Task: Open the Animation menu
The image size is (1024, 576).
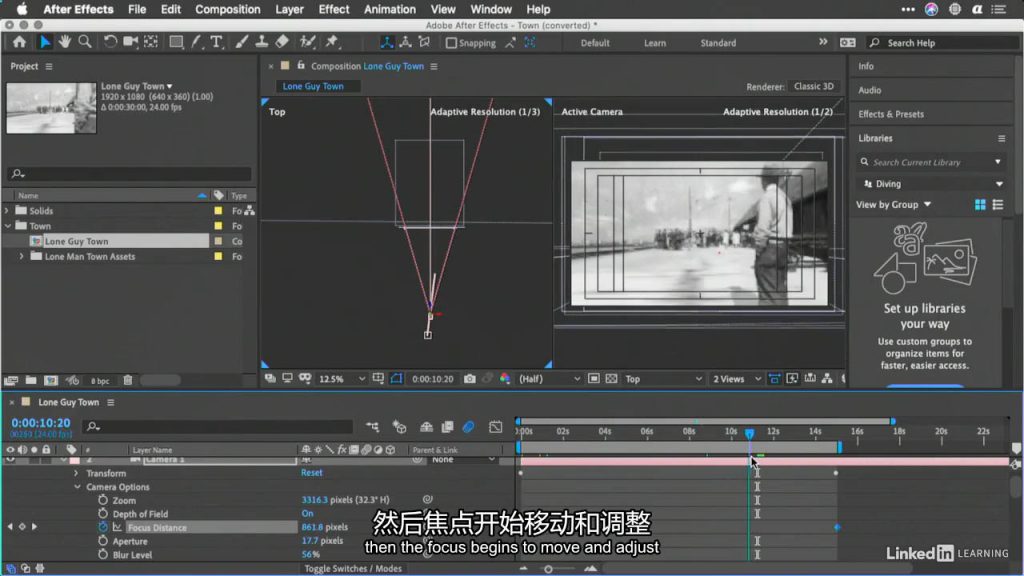Action: pyautogui.click(x=390, y=9)
